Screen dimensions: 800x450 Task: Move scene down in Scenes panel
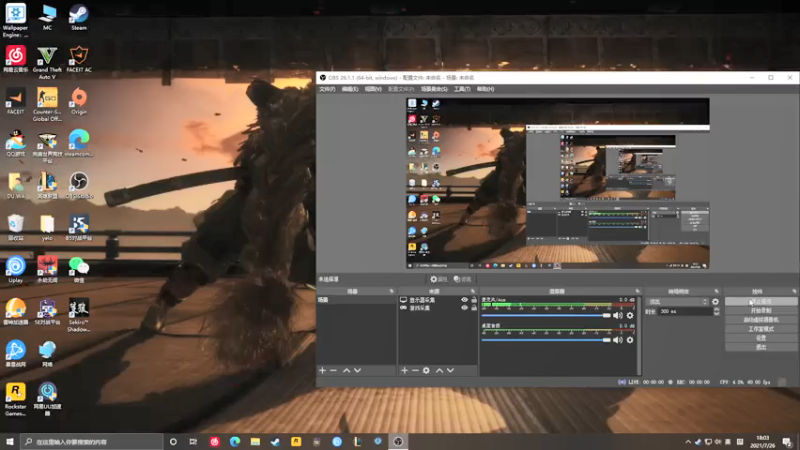pos(357,370)
